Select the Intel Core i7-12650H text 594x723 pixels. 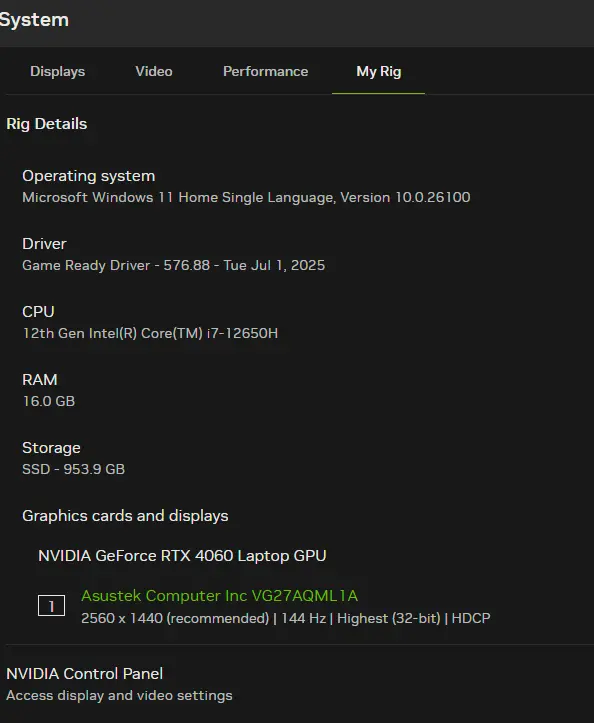(150, 333)
